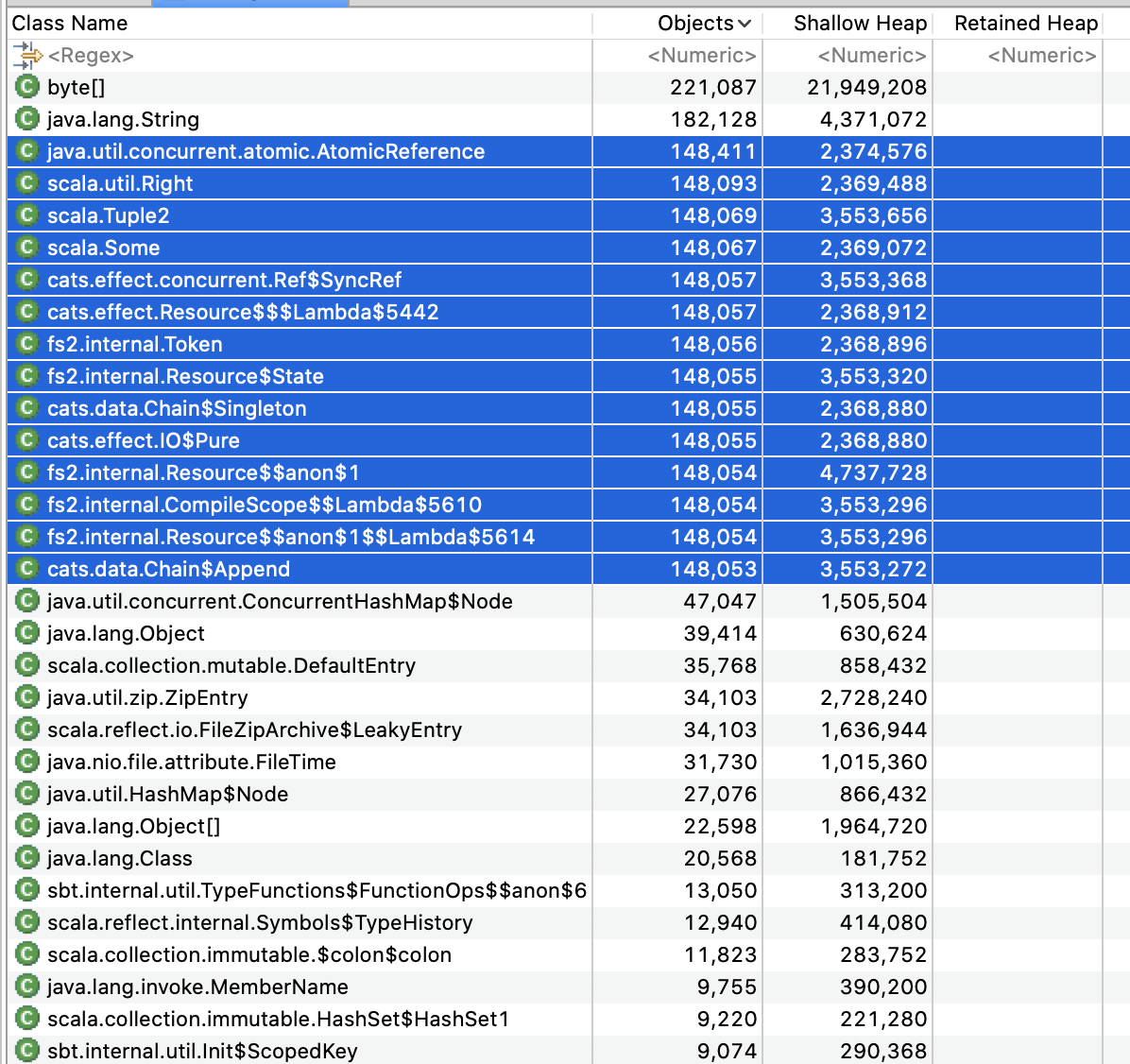Click the cats.effect.IO$Pure class icon
This screenshot has height=1064, width=1130.
click(x=27, y=440)
